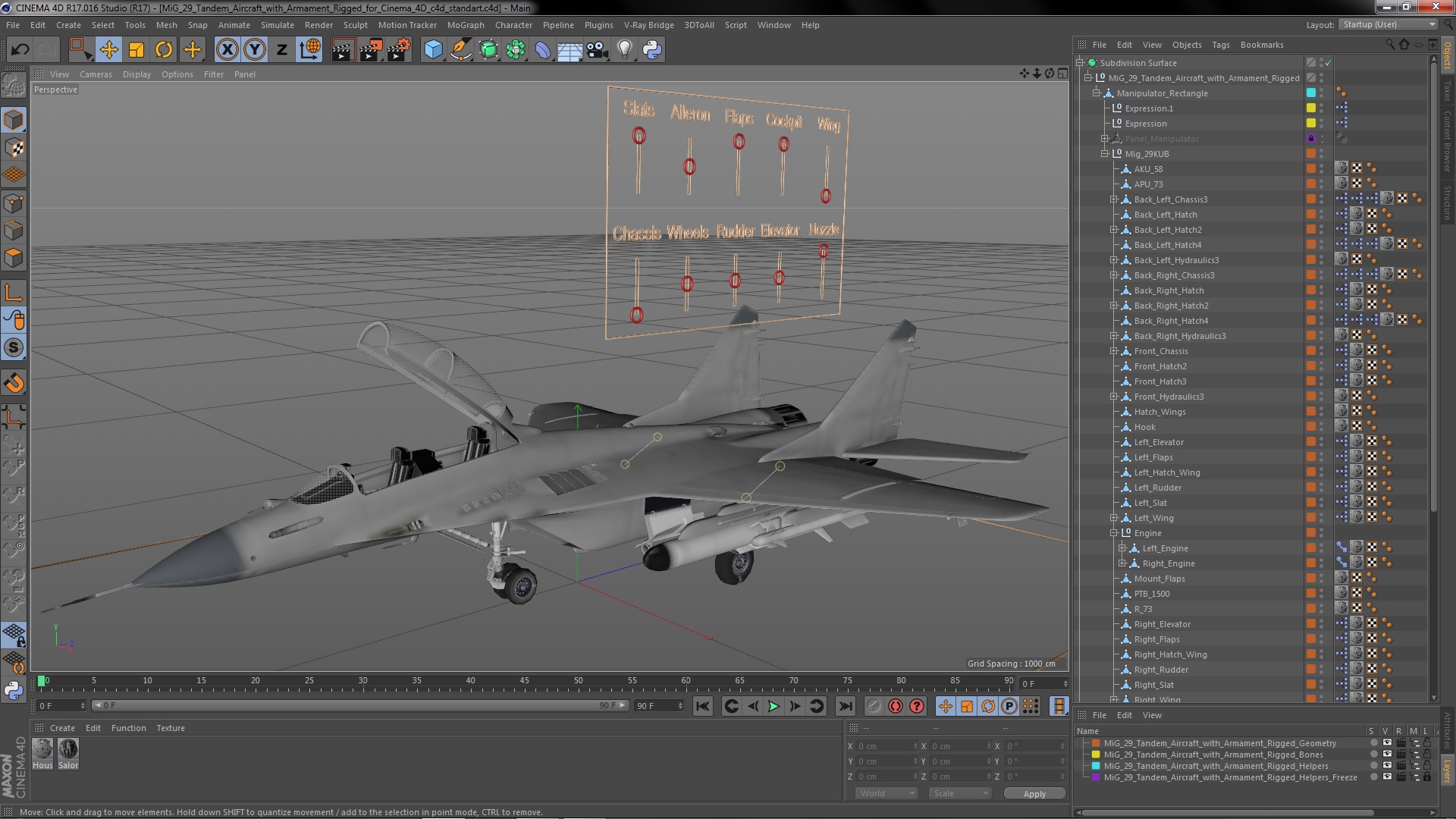Screen dimensions: 1456x819
Task: Select the Salor material thumbnail
Action: point(68,754)
